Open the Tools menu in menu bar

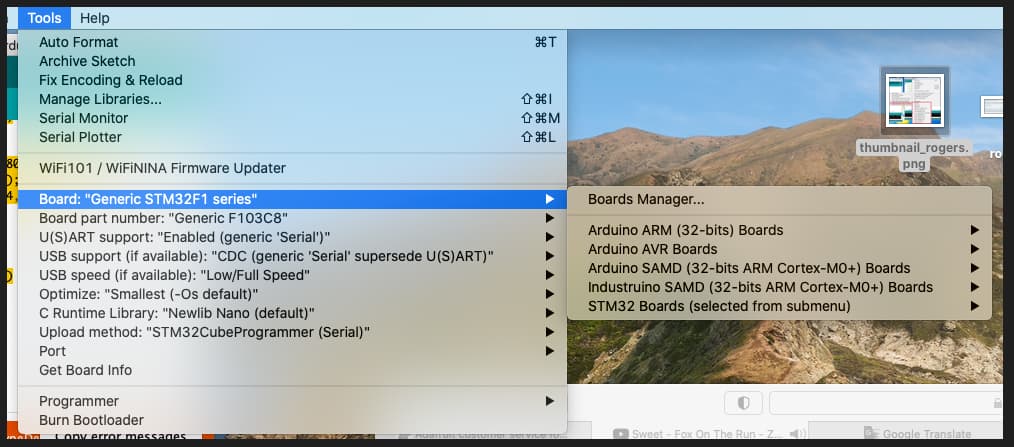pyautogui.click(x=44, y=18)
